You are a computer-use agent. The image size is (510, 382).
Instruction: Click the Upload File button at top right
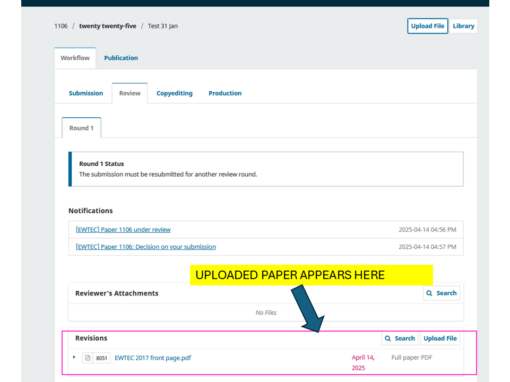[x=427, y=26]
